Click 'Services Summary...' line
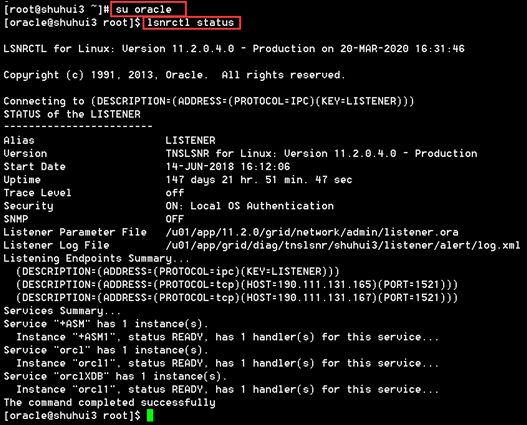The width and height of the screenshot is (527, 425). click(62, 311)
